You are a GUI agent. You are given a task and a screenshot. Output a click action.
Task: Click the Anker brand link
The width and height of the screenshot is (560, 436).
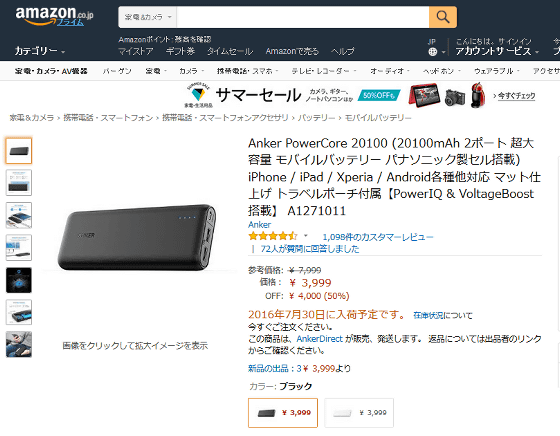tap(259, 225)
